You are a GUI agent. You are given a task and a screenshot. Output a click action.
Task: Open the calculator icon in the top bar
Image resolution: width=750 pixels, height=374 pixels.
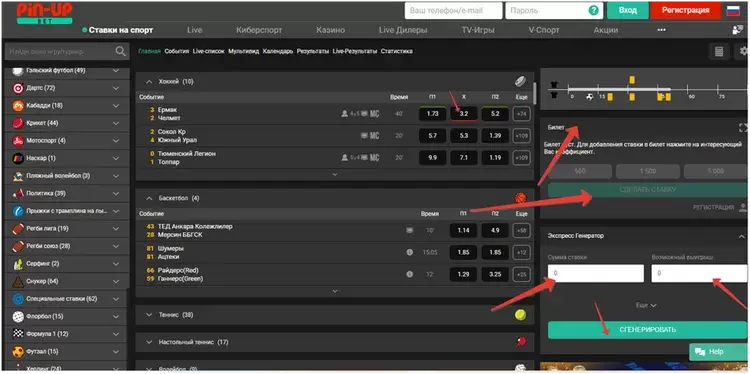tap(719, 52)
